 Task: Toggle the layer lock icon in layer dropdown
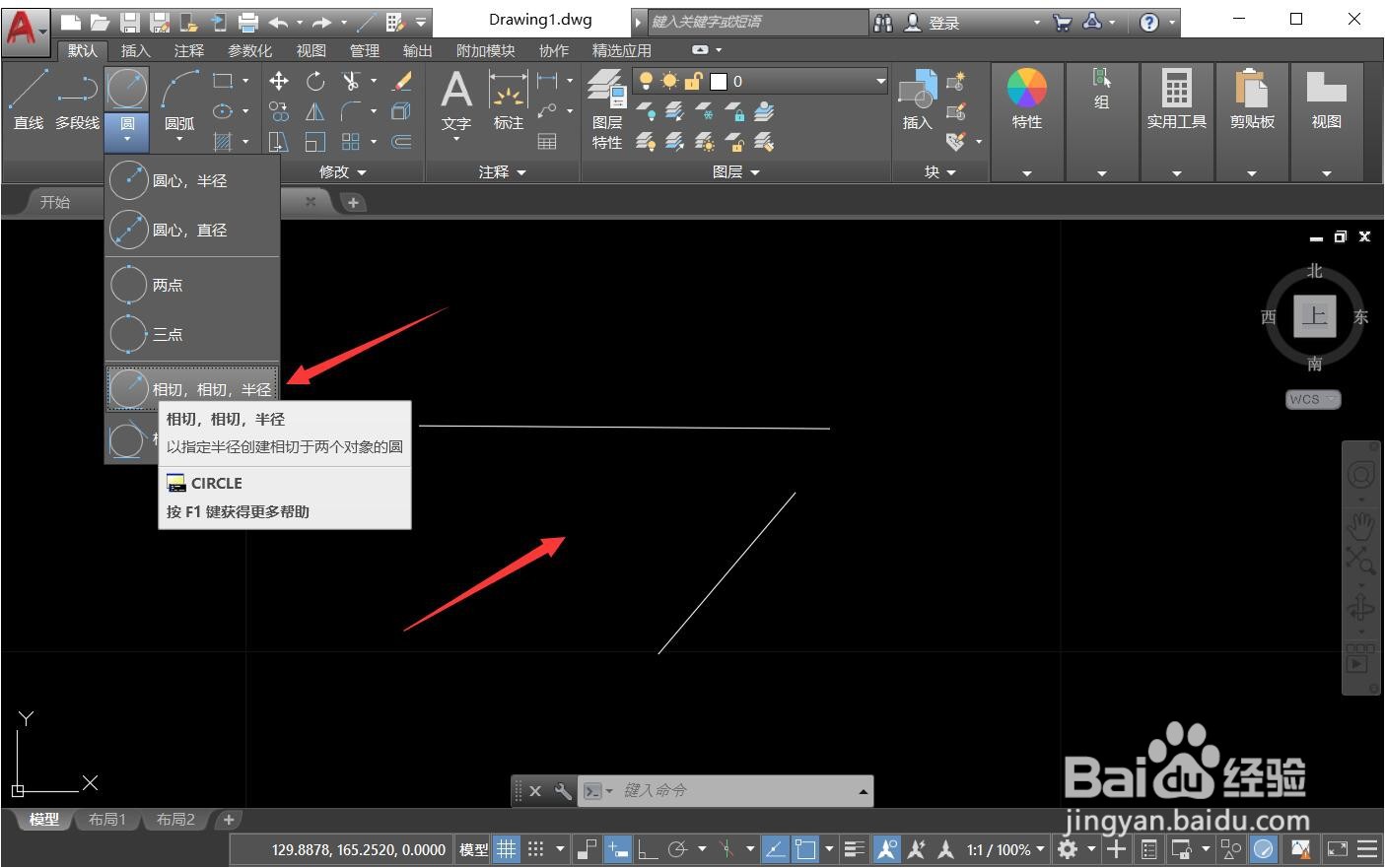[x=694, y=81]
